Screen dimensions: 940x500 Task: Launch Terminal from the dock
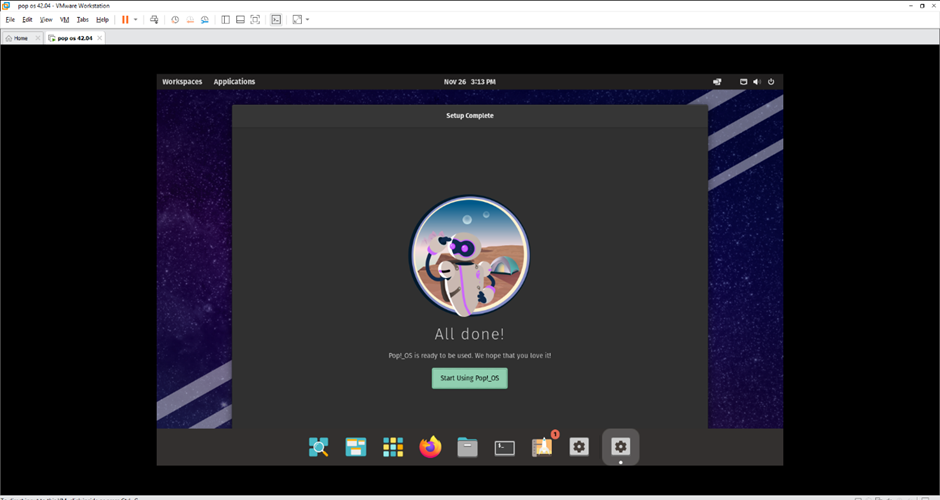tap(504, 447)
